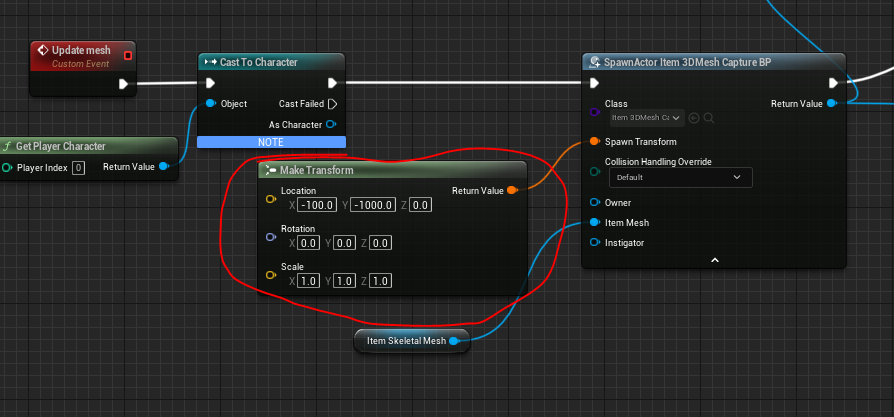Click the Item Skeletal Mesh output pin

pyautogui.click(x=454, y=341)
